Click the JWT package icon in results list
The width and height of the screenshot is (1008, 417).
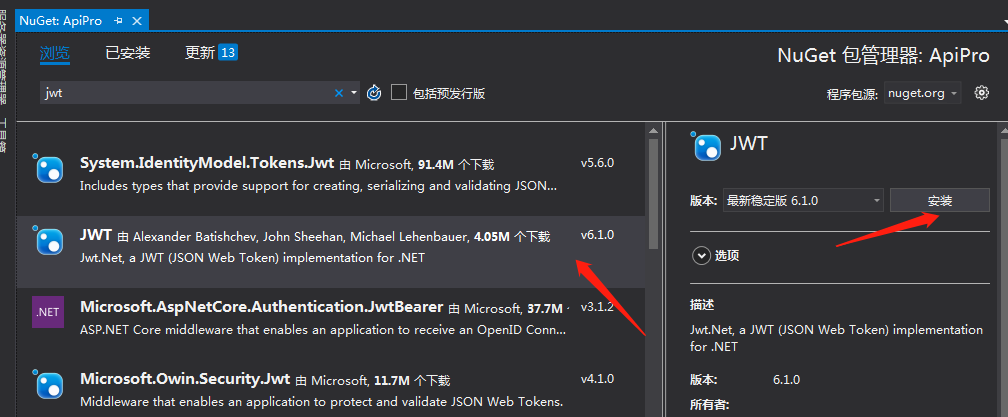point(49,241)
